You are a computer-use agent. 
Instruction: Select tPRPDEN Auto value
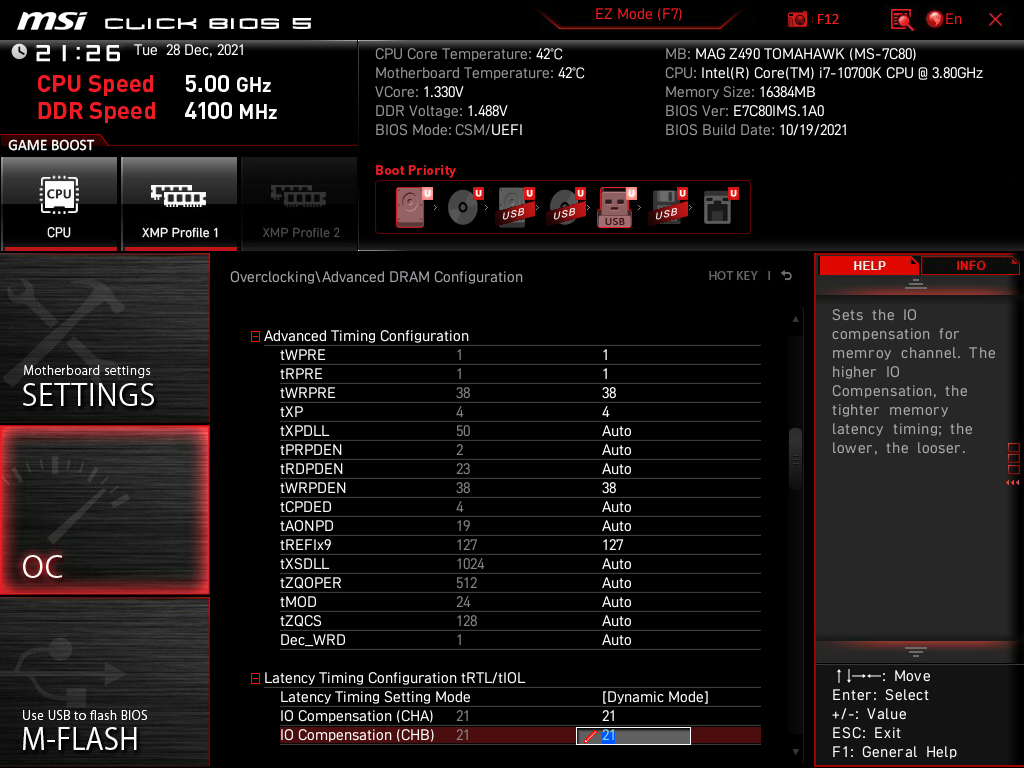pos(616,450)
